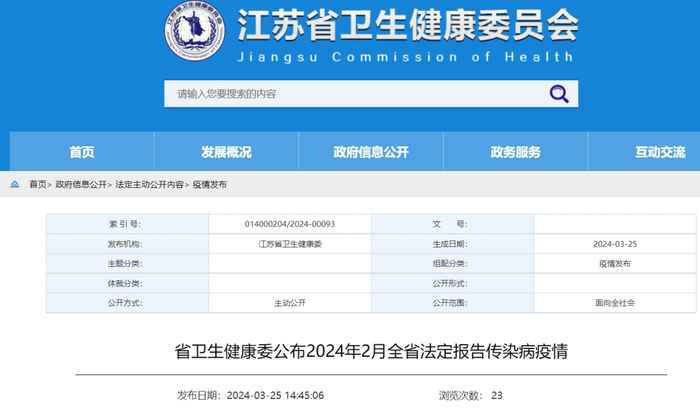This screenshot has width=700, height=410.
Task: Click the site title 江苏省卫生健康委员会
Action: tap(408, 25)
